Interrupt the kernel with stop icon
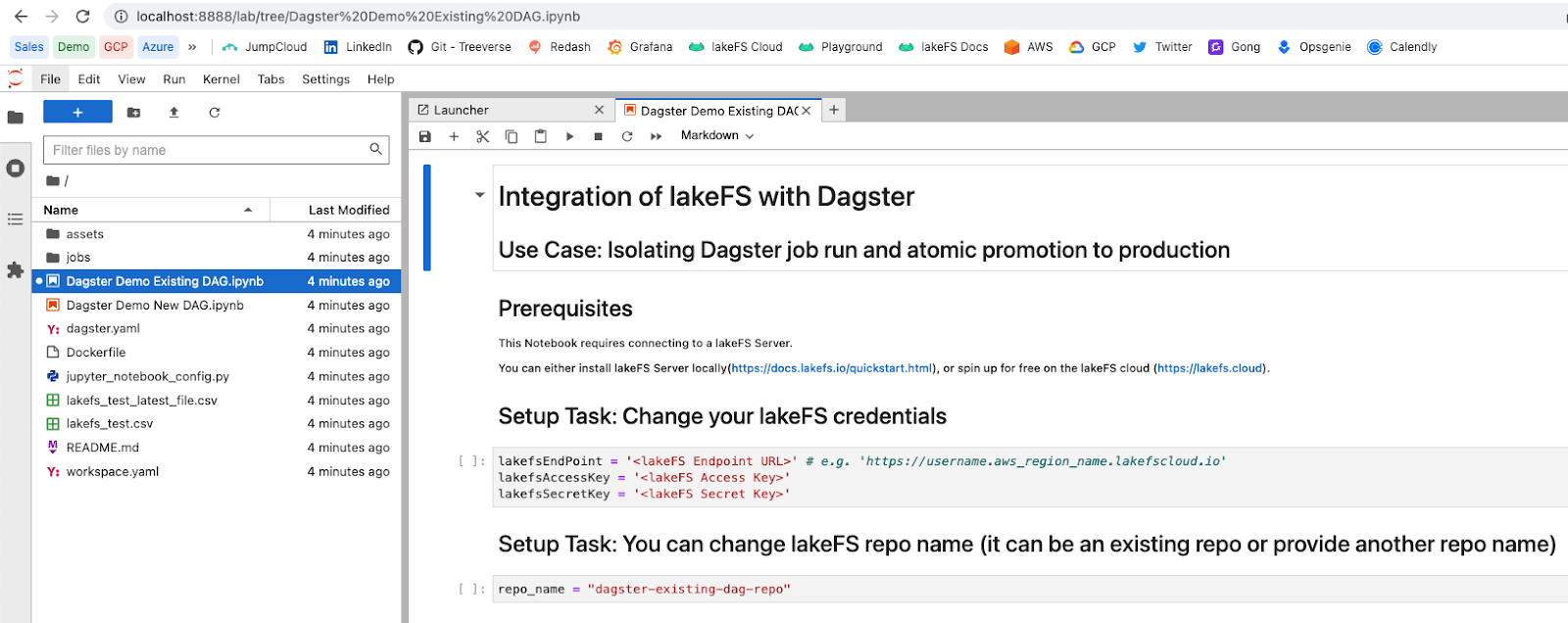The width and height of the screenshot is (1568, 623). coord(598,136)
